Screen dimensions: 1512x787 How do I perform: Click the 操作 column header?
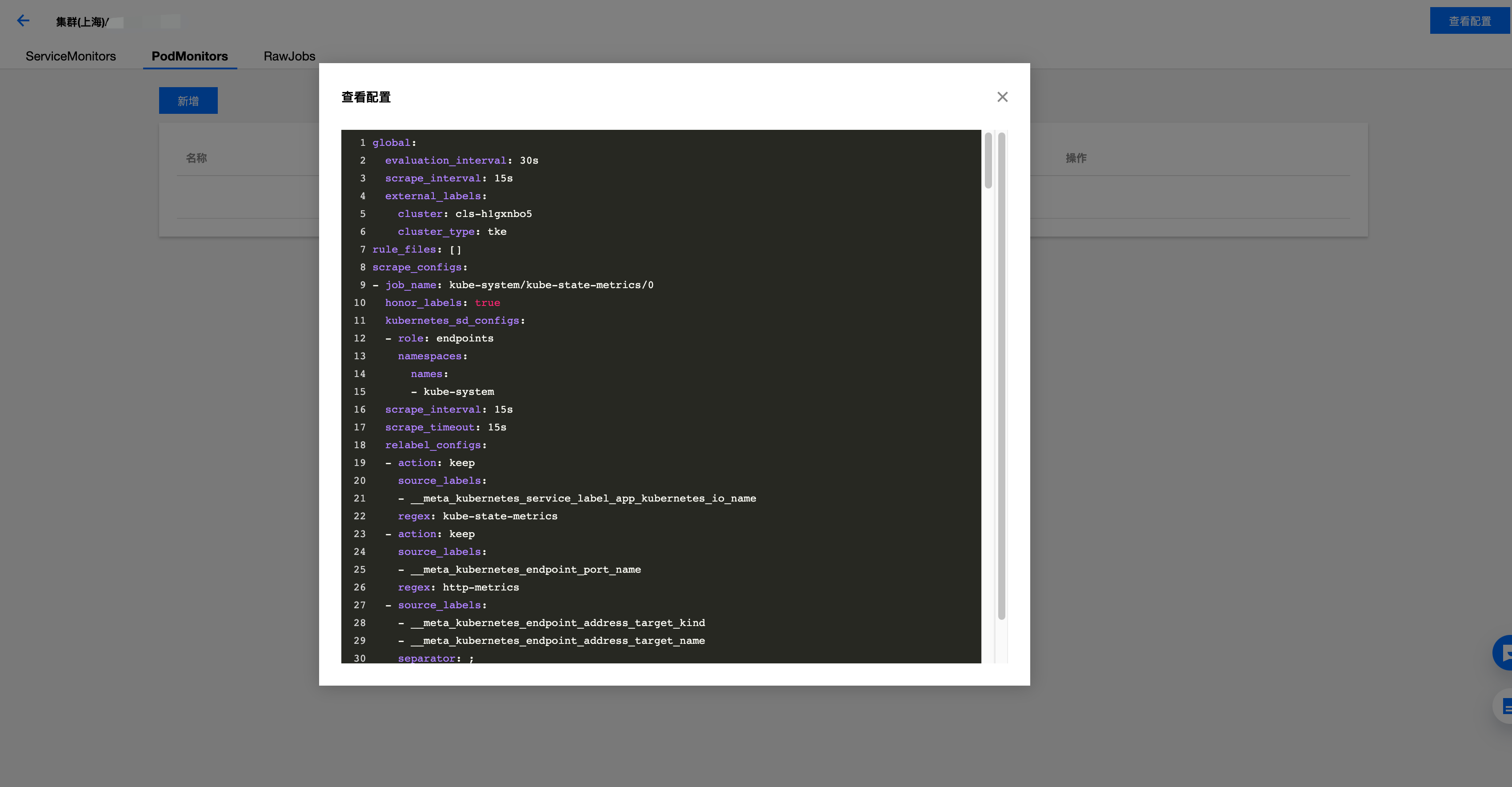click(1076, 158)
